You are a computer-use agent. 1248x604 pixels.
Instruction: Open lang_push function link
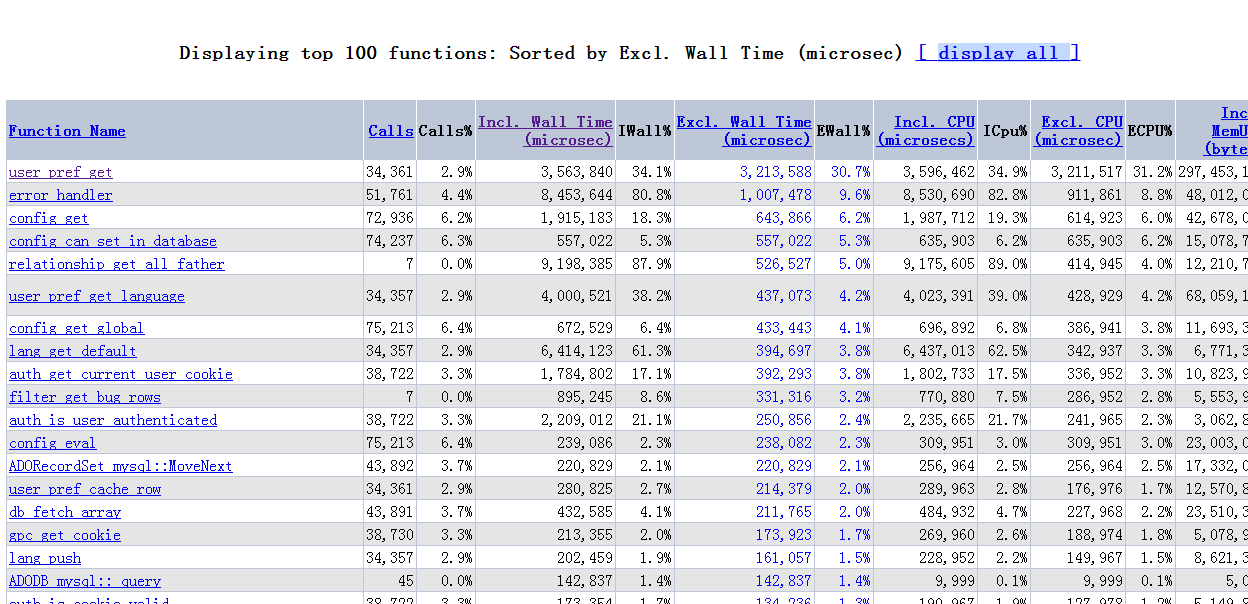[x=45, y=558]
